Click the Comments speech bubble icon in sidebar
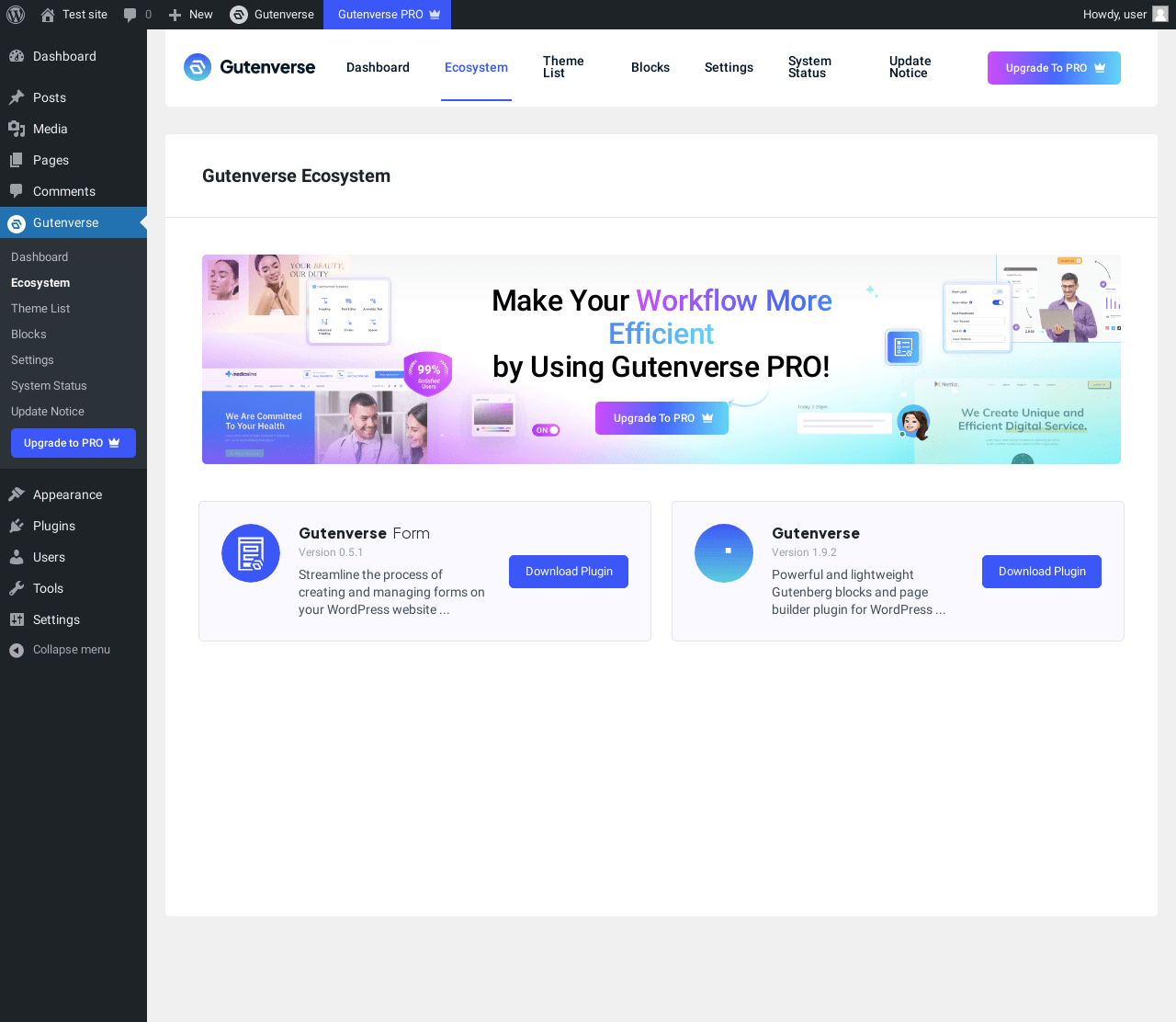 (x=17, y=191)
